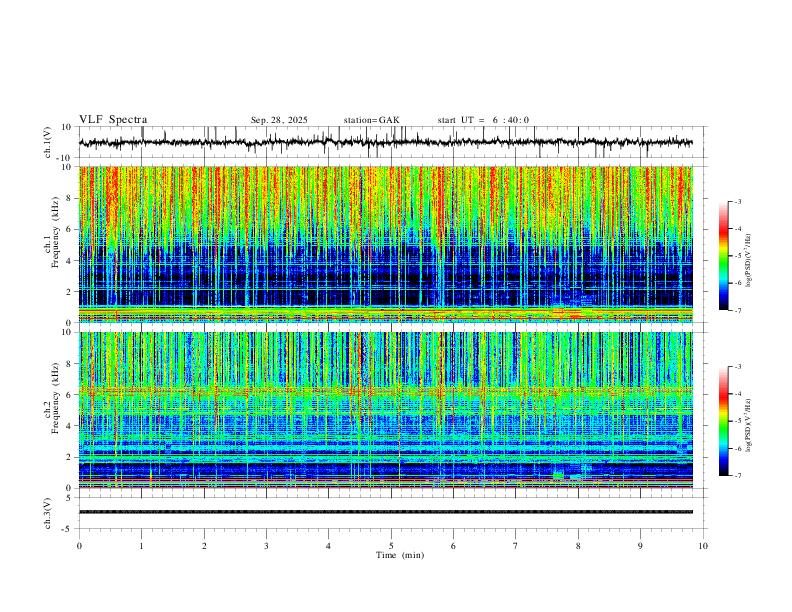Select the date text "Sep. 28, 2025"
This screenshot has height=612, width=792.
(x=279, y=120)
